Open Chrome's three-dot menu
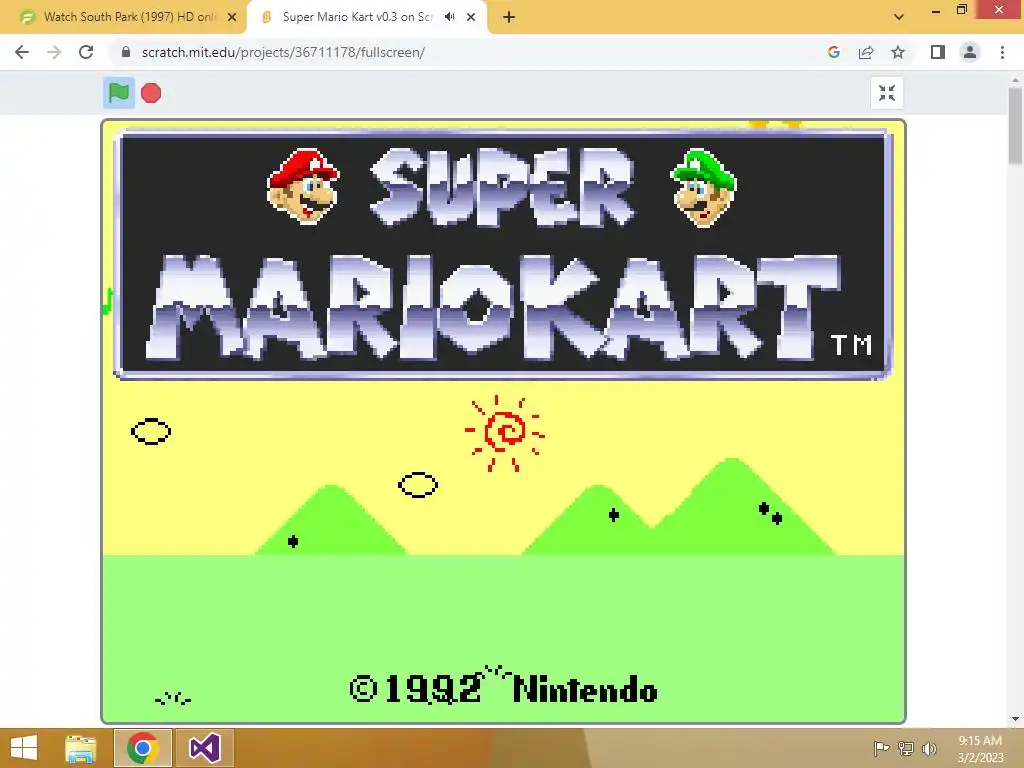This screenshot has height=768, width=1024. 1002,52
